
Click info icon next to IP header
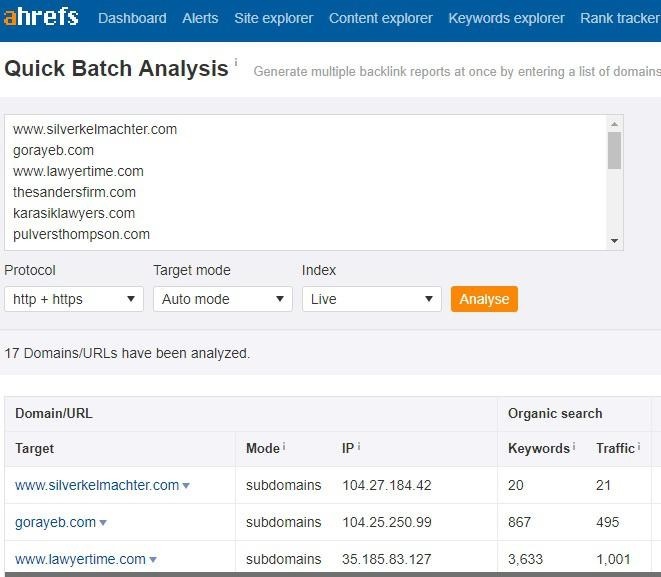[x=359, y=446]
